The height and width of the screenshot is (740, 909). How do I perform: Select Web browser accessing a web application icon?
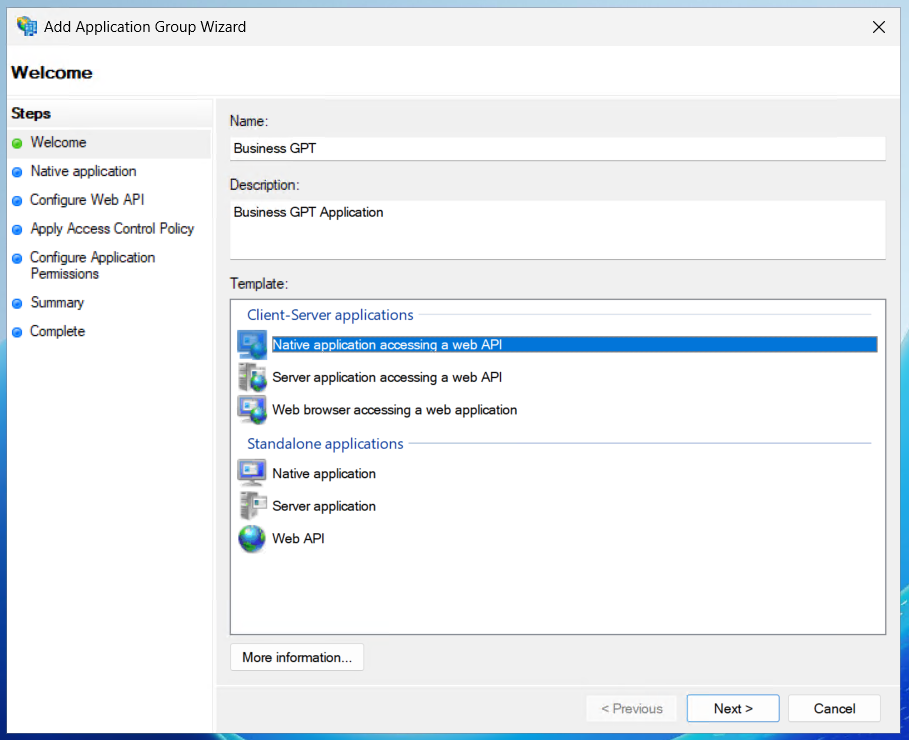pos(252,409)
